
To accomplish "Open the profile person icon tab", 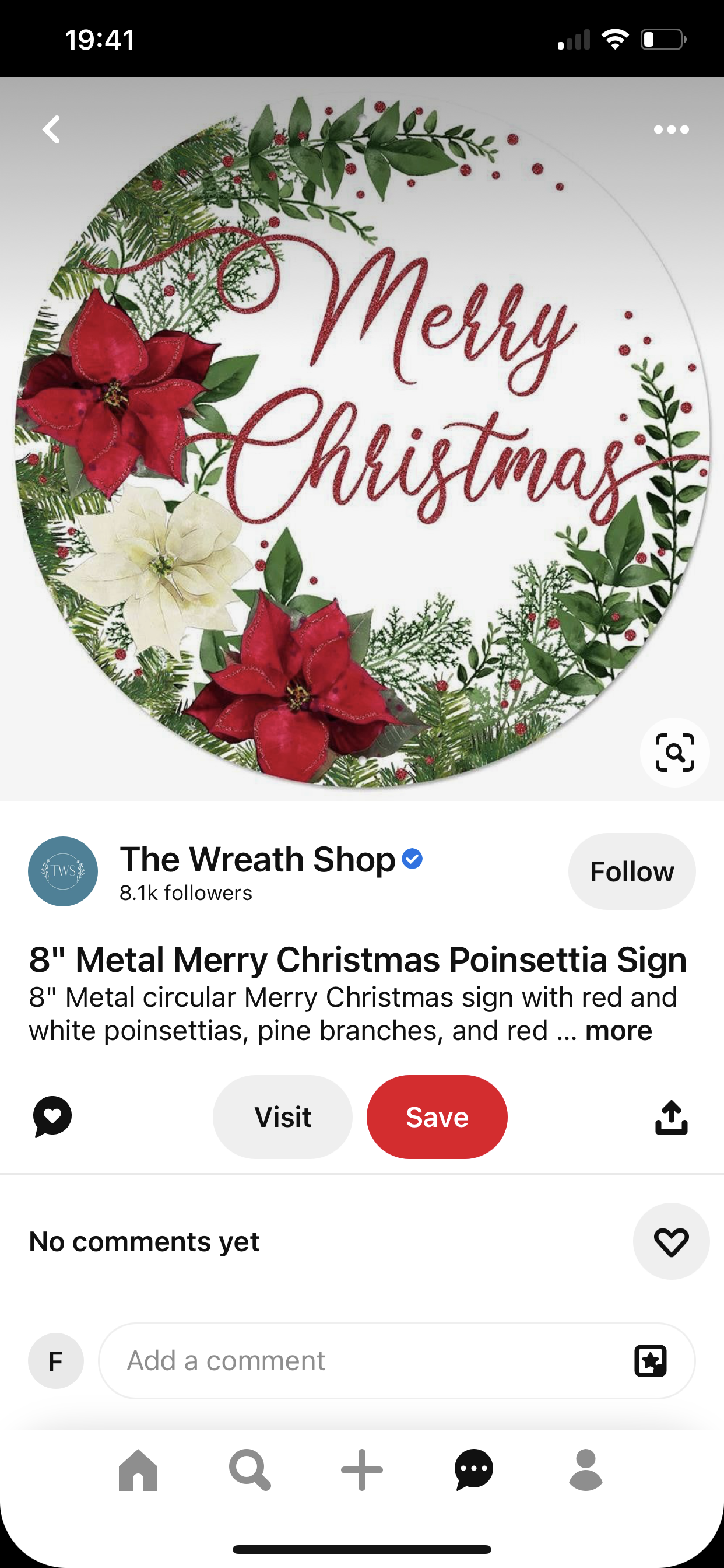I will pos(586,1470).
